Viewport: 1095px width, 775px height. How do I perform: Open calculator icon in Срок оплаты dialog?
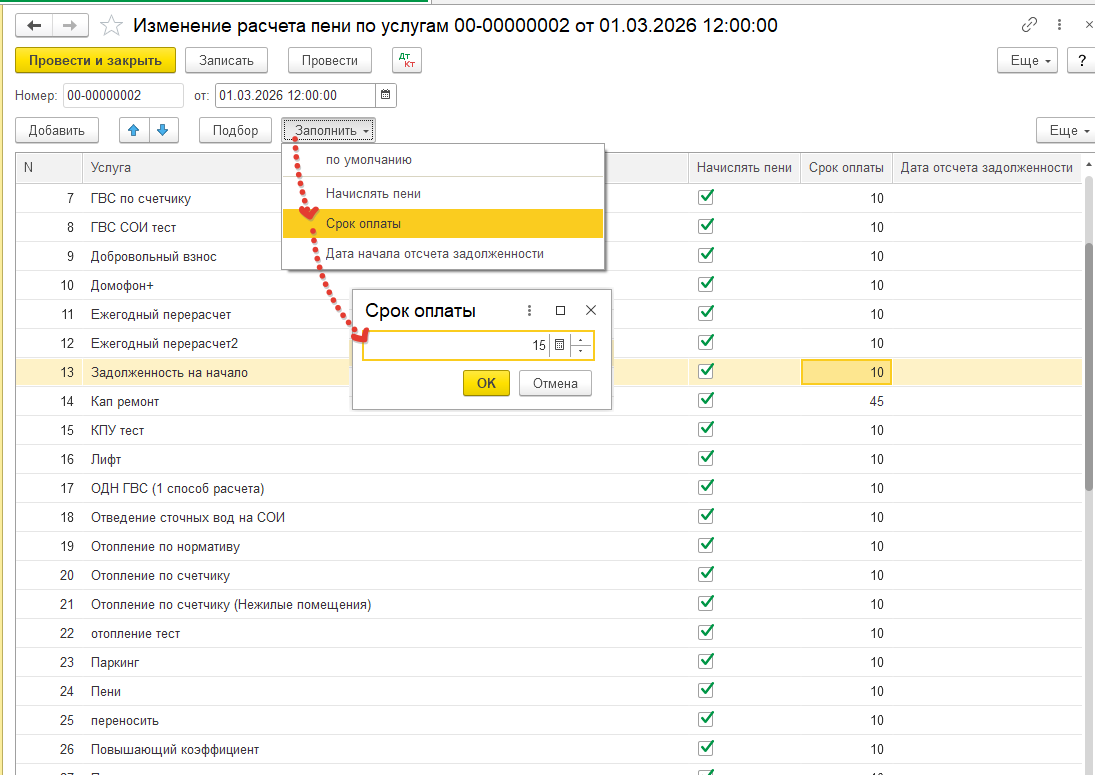559,345
